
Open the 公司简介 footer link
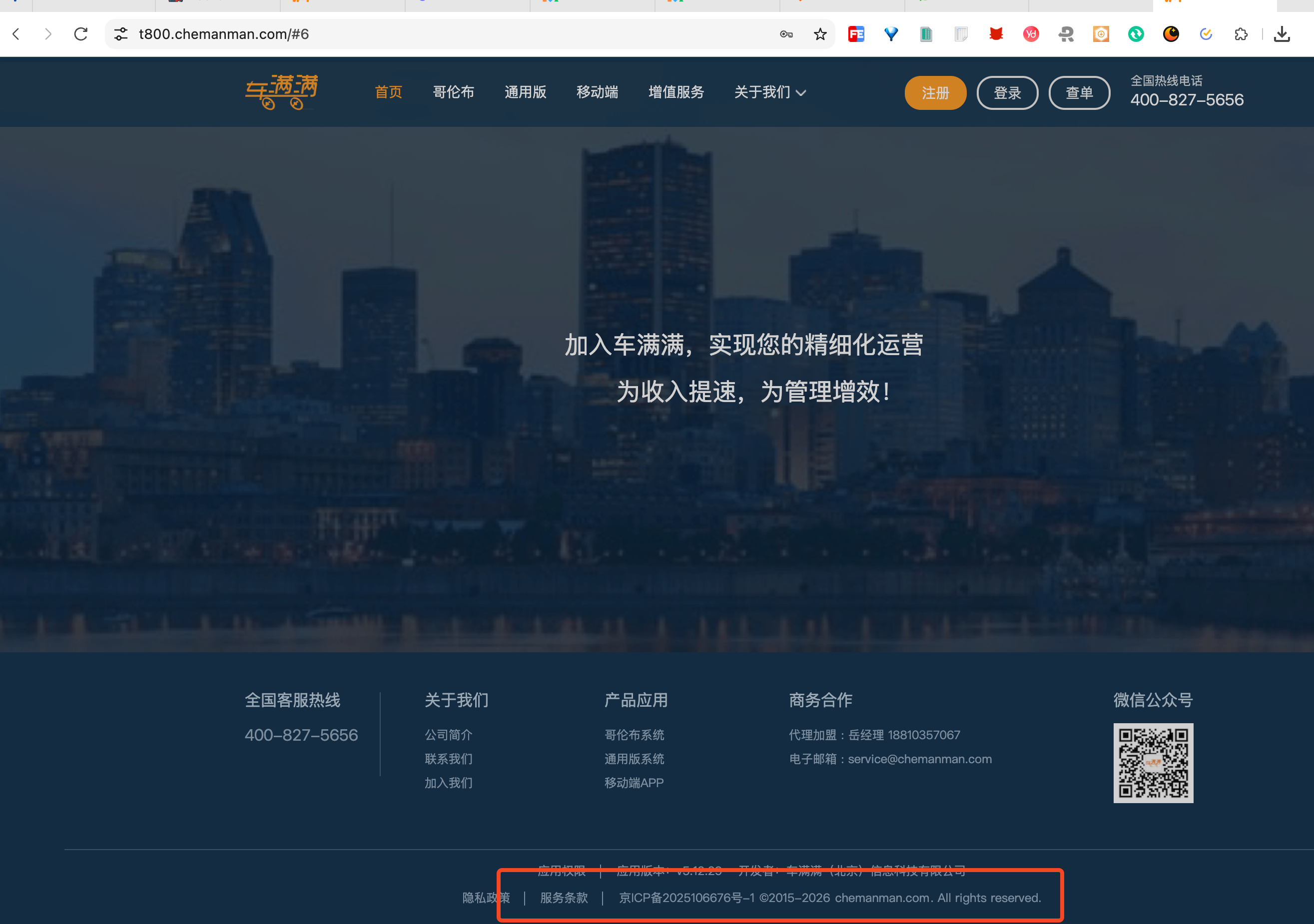[448, 735]
